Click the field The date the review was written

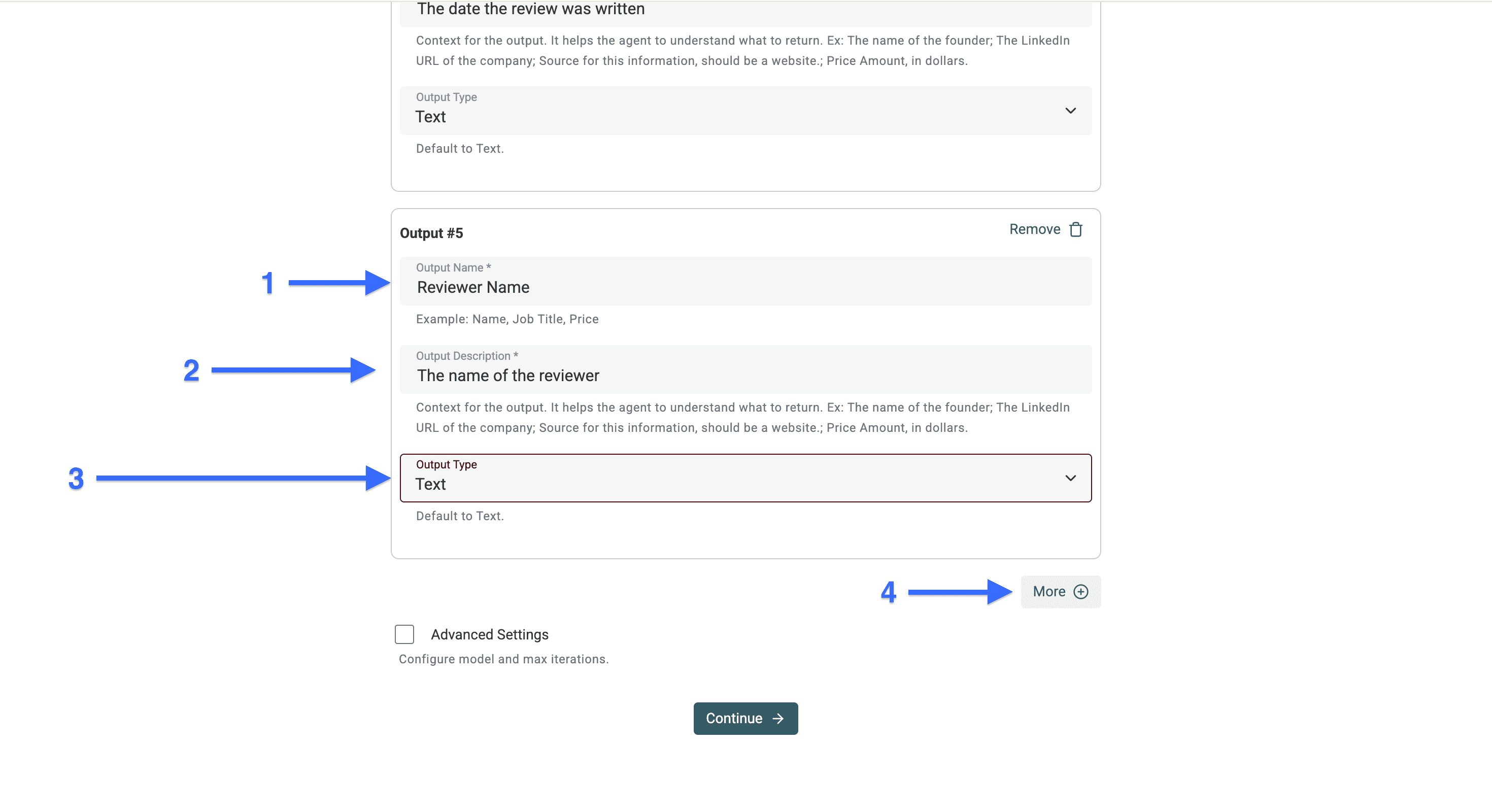point(745,9)
